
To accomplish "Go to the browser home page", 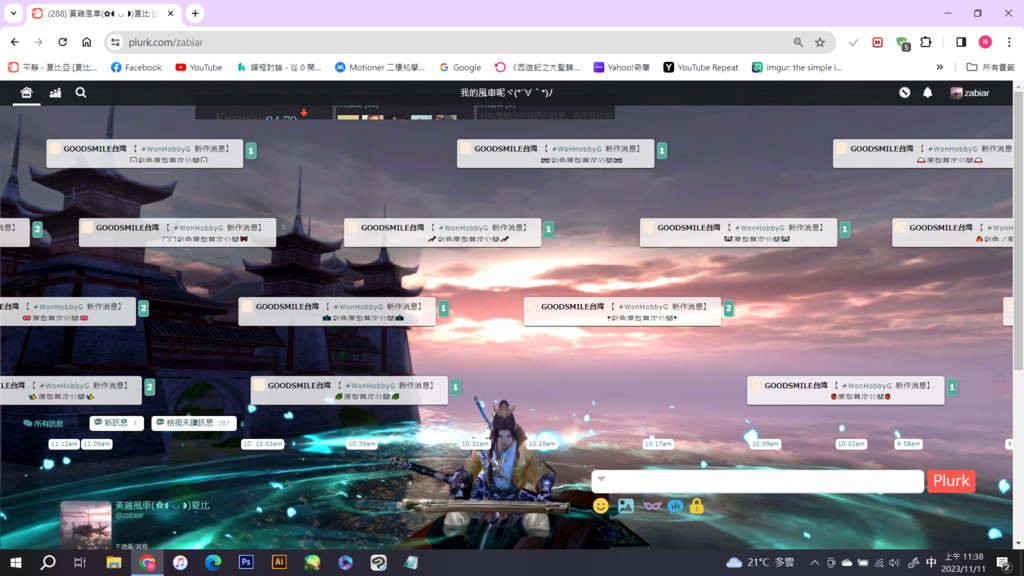I will pos(86,42).
